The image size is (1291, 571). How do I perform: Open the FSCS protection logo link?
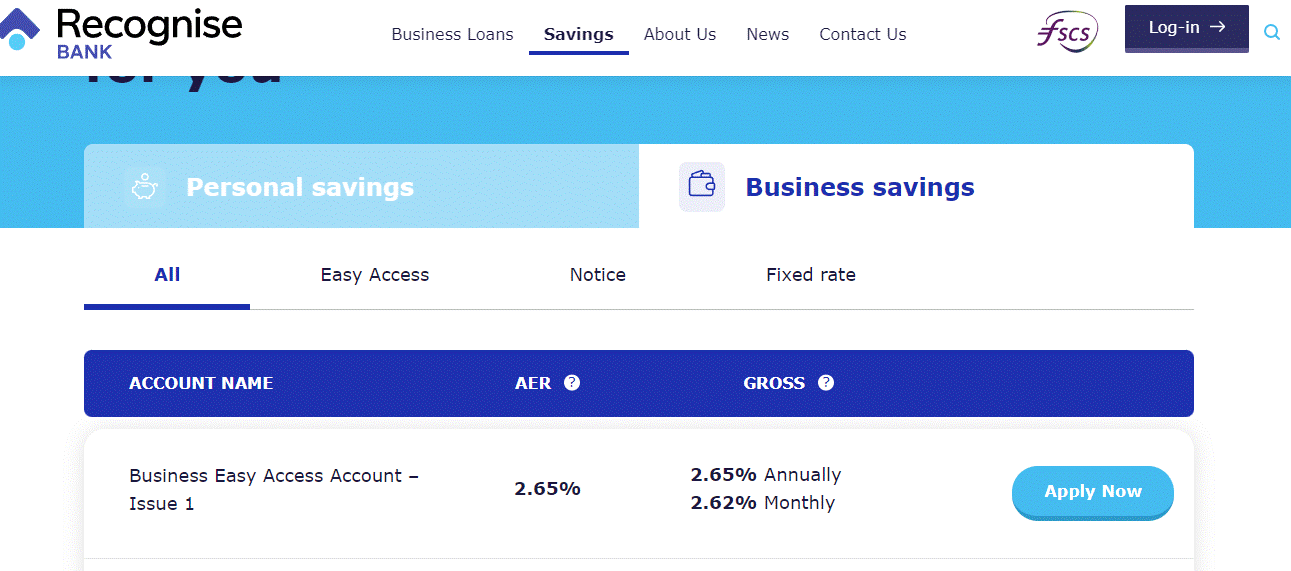point(1067,33)
